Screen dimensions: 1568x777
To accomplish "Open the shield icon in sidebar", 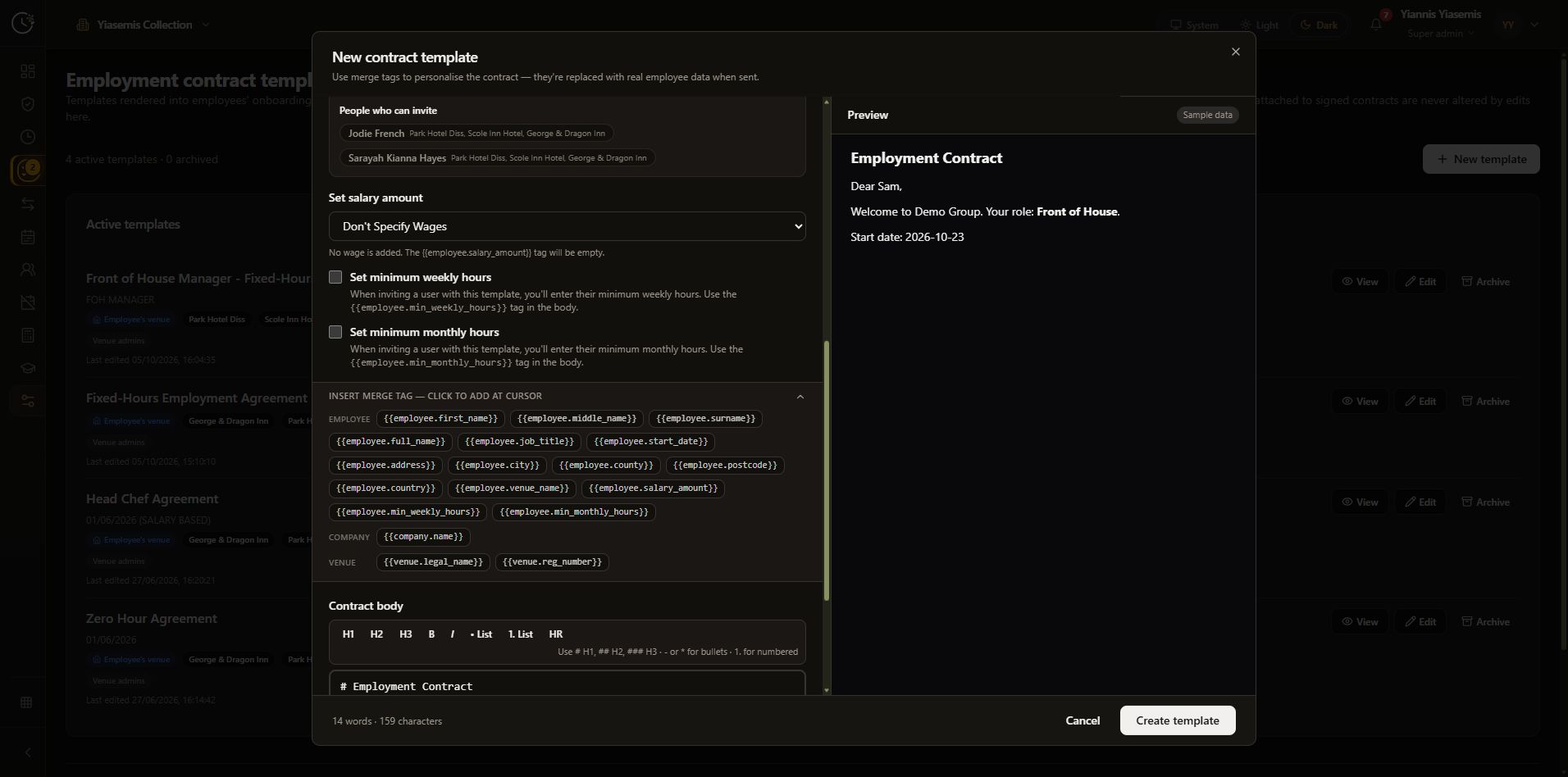I will (28, 104).
